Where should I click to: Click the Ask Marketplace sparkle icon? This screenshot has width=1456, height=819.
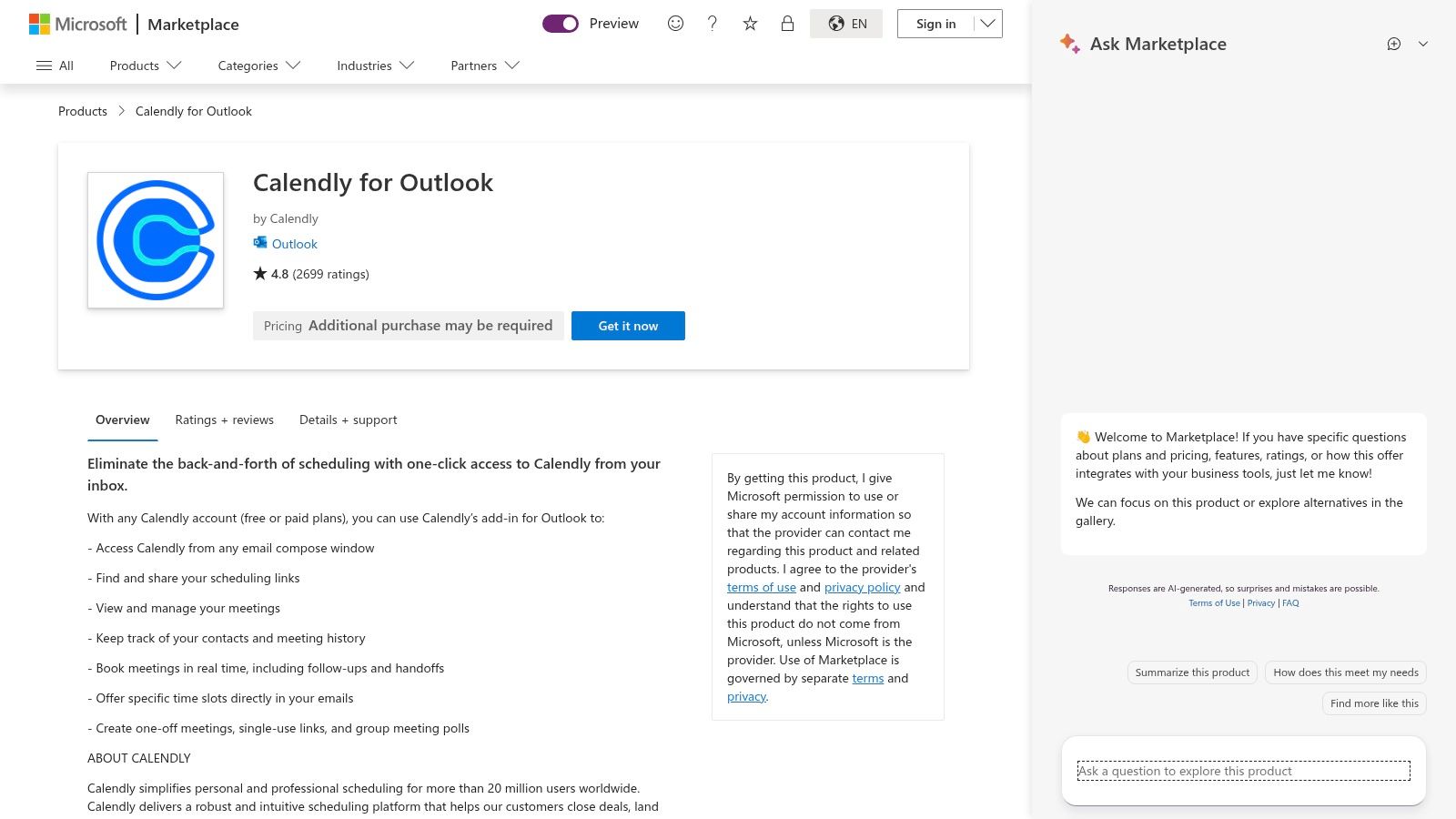[x=1070, y=44]
